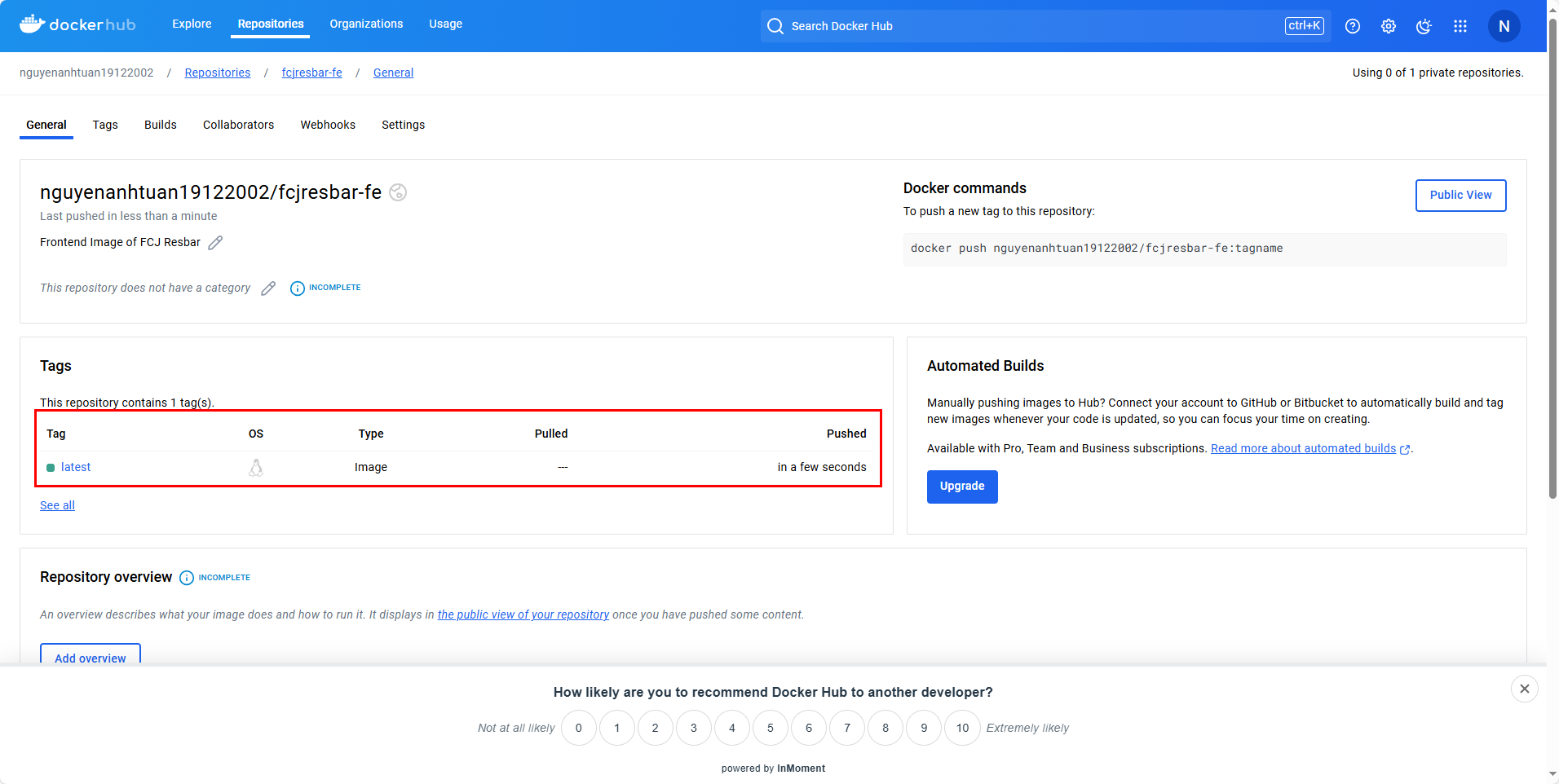Viewport: 1559px width, 784px height.
Task: Click the fcjresbar-fe breadcrumb link
Action: [312, 73]
